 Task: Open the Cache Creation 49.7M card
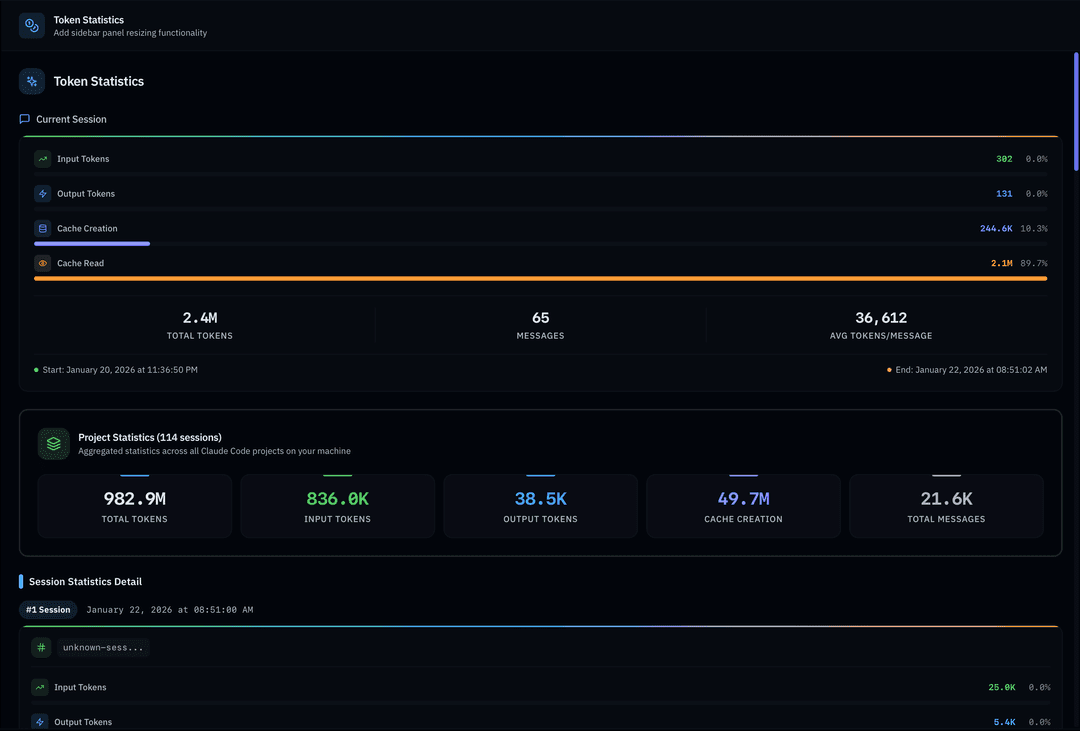click(x=743, y=506)
